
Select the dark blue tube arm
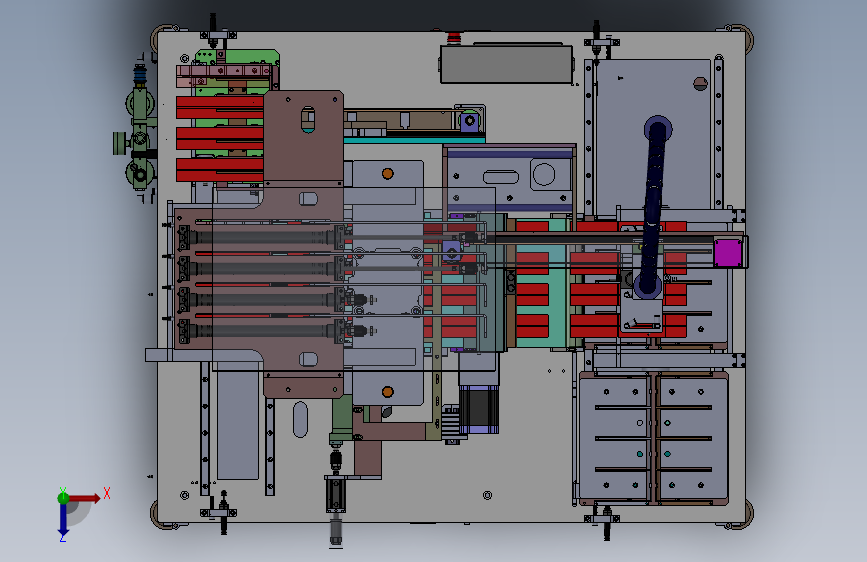point(653,207)
